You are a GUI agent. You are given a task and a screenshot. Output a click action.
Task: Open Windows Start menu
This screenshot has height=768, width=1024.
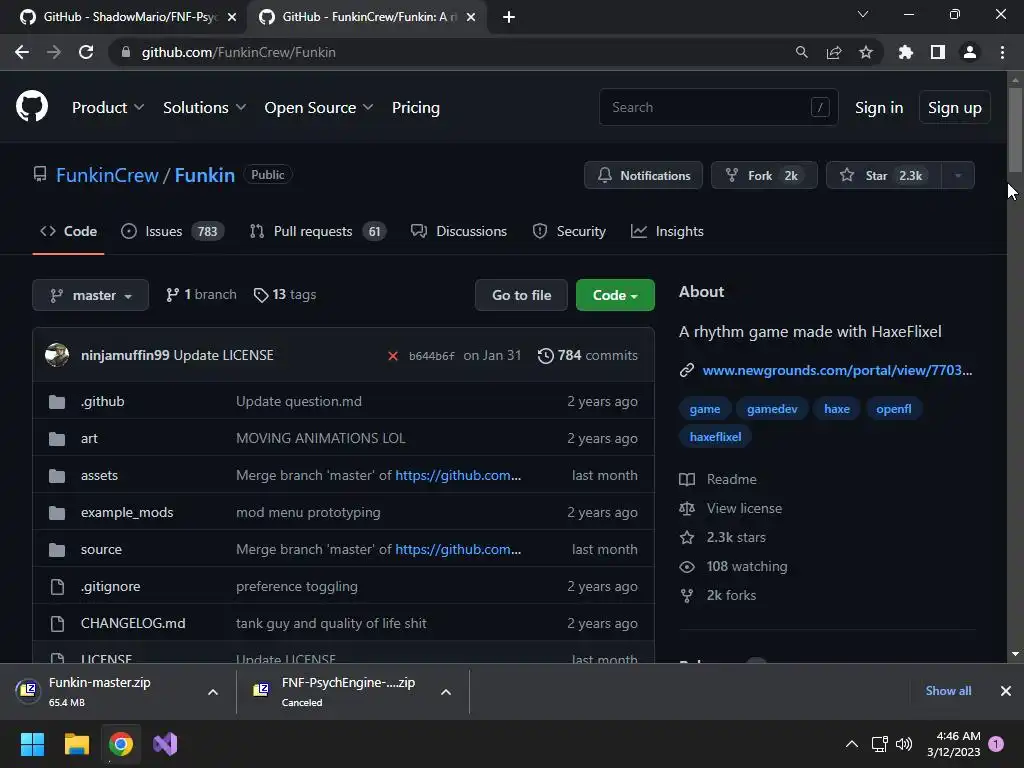click(32, 744)
